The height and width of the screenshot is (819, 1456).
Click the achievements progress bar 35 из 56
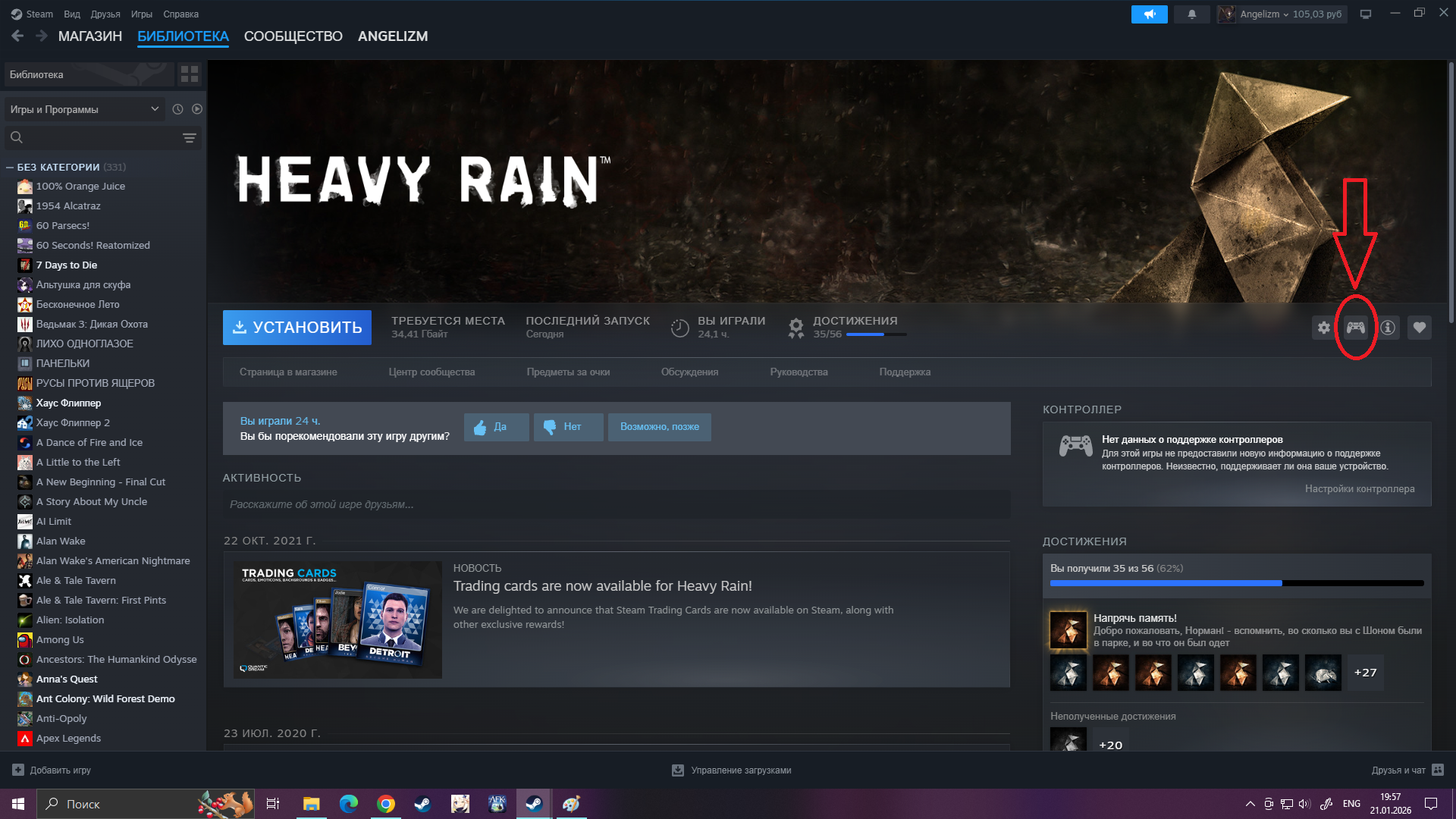point(1237,583)
